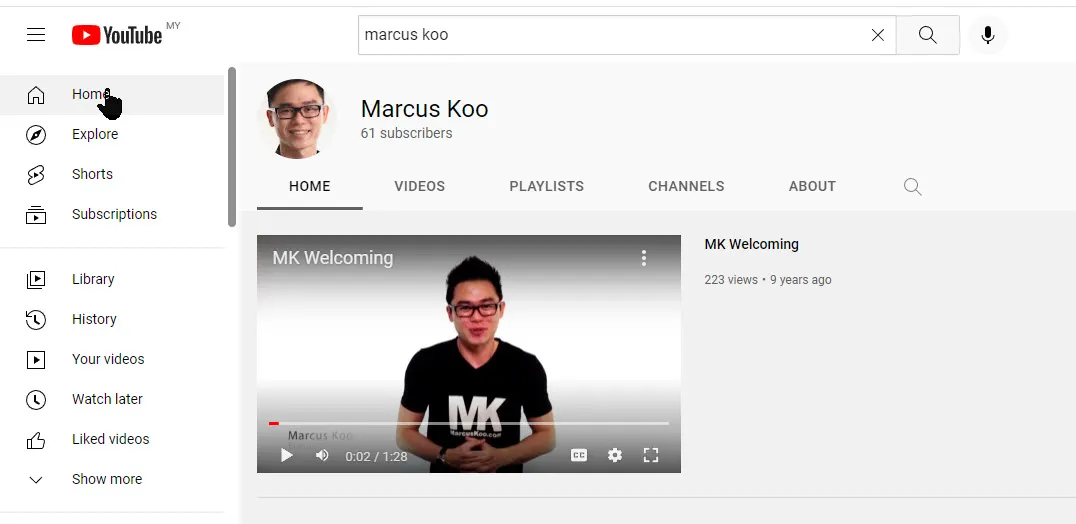Expand the sidebar with Show more chevron
This screenshot has height=524, width=1076.
coord(36,479)
